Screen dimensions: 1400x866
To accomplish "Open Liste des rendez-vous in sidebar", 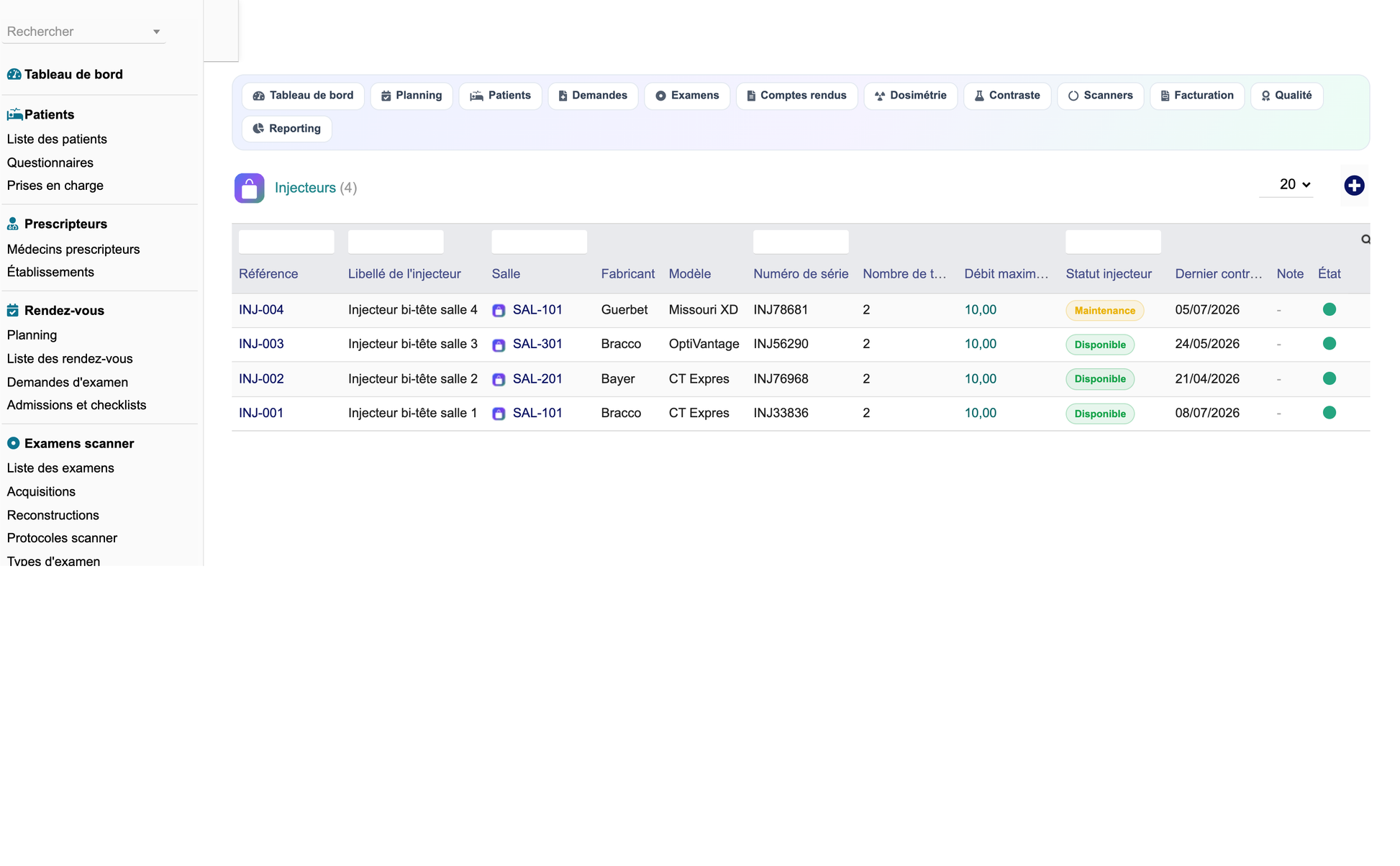I will 70,359.
